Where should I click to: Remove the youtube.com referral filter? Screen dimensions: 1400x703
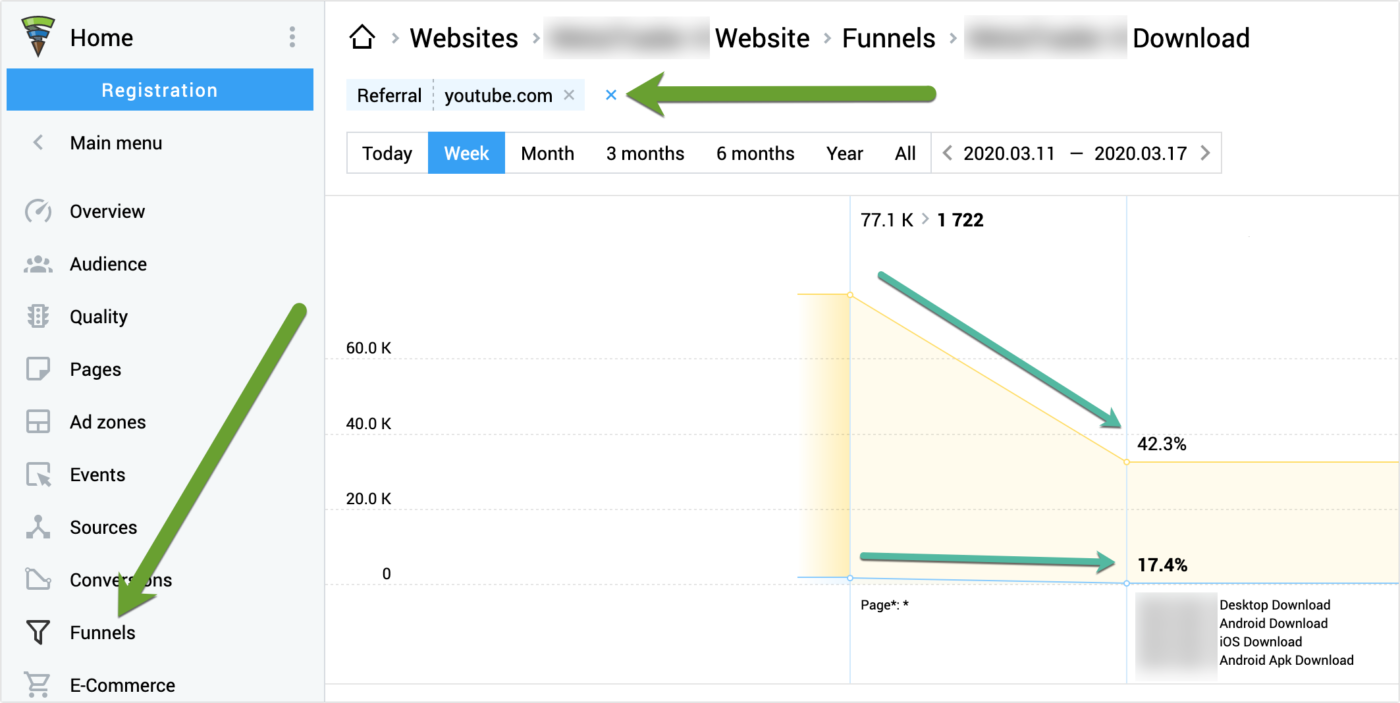(569, 95)
